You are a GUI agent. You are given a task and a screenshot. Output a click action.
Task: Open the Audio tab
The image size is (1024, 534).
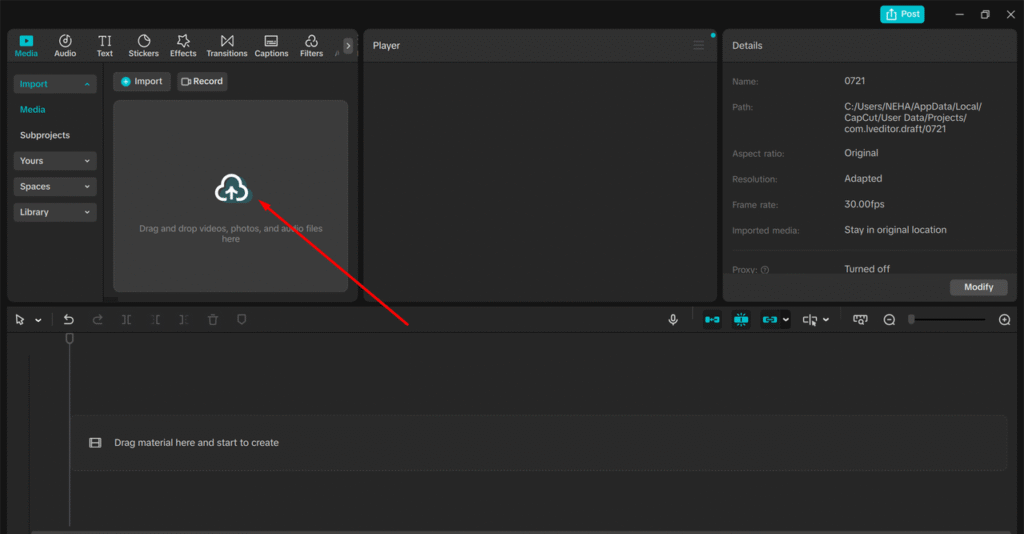(65, 46)
